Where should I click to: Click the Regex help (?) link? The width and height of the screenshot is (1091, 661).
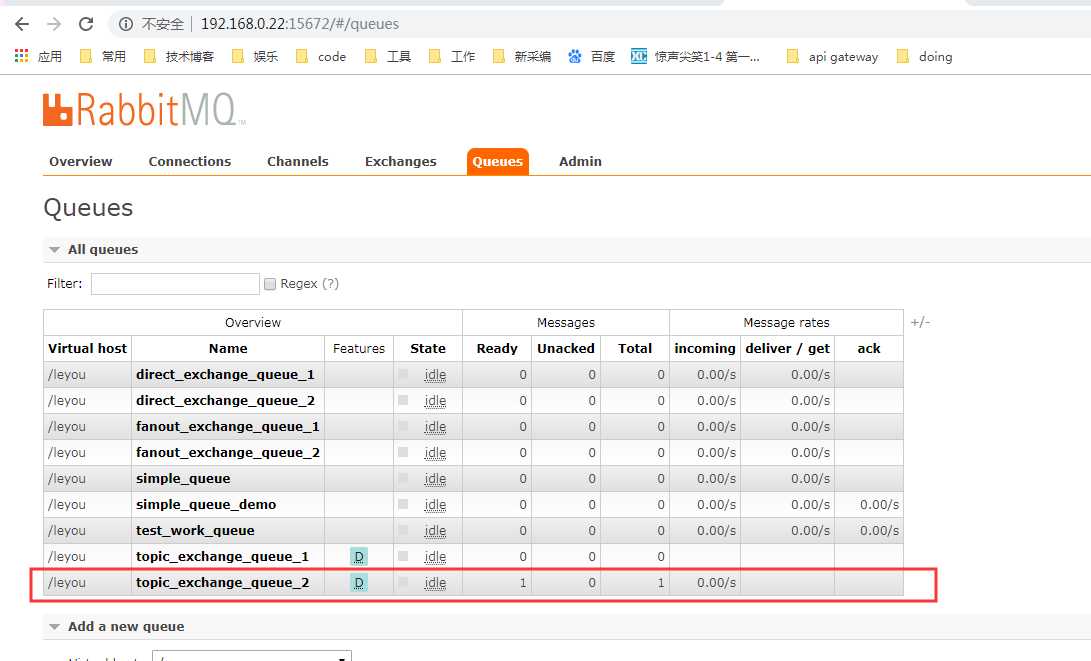(330, 284)
